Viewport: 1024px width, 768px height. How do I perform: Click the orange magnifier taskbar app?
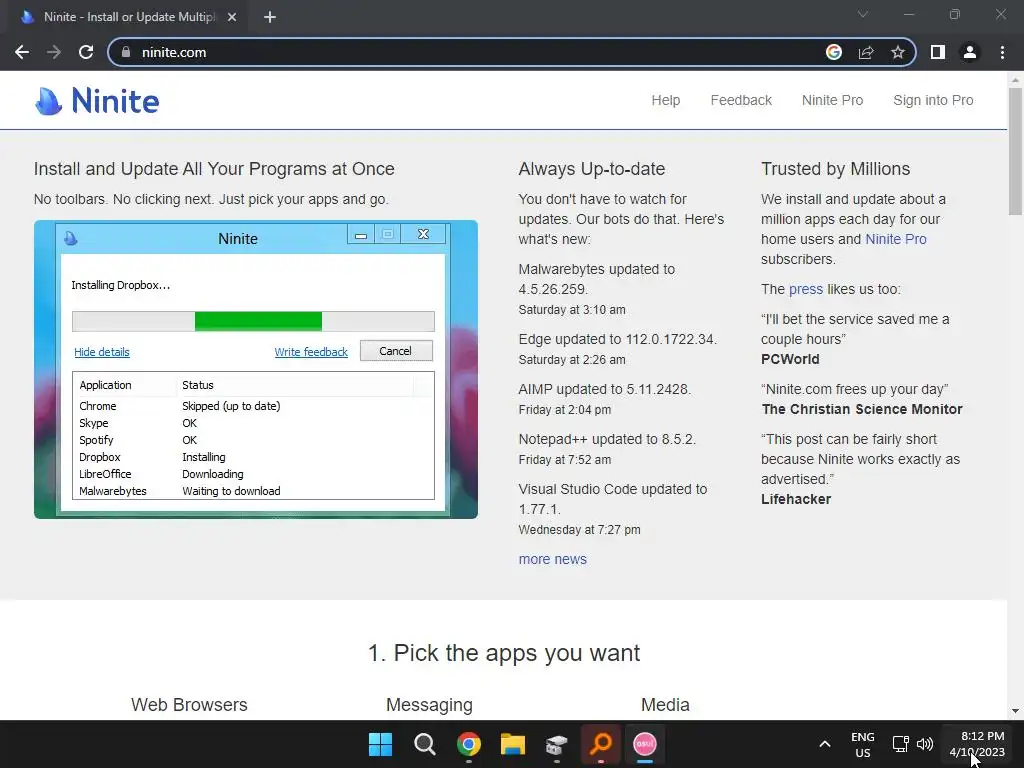(601, 744)
